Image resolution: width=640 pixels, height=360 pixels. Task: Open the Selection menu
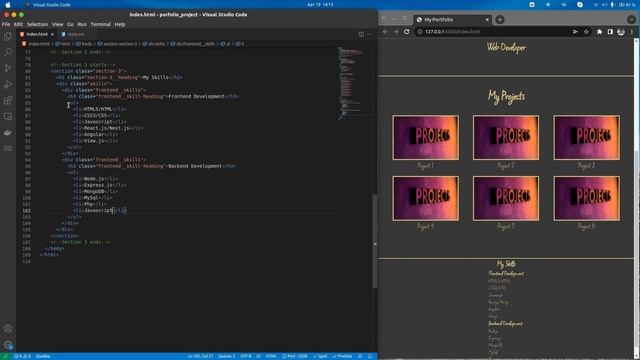[37, 24]
